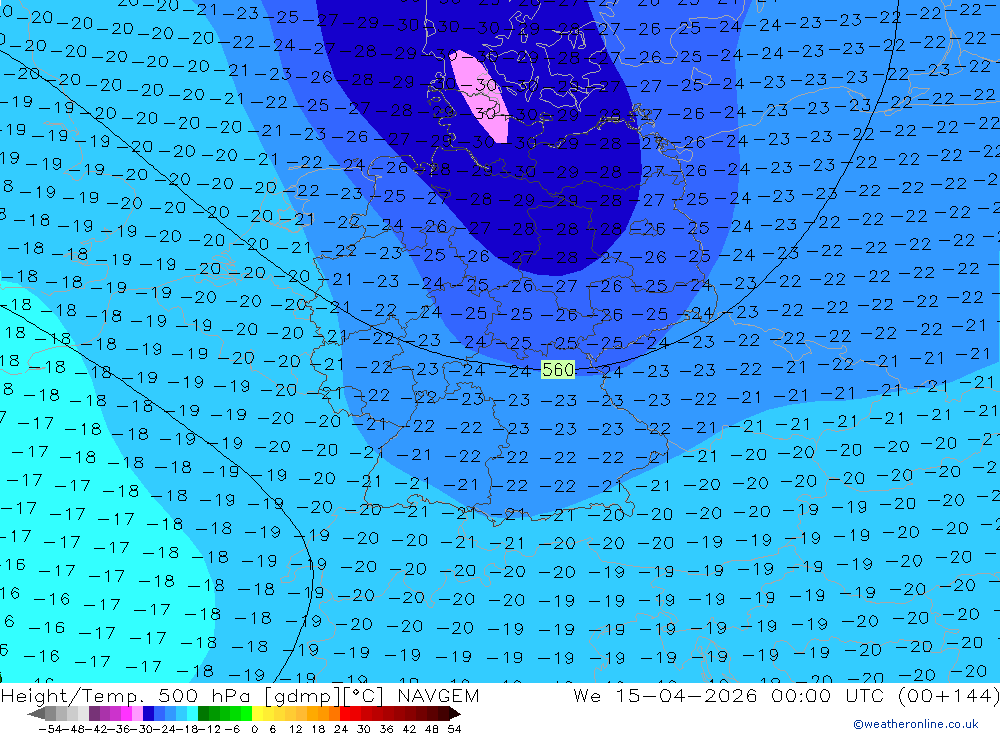Image resolution: width=1000 pixels, height=733 pixels.
Task: Click the light pink legend segment
Action: click(137, 714)
